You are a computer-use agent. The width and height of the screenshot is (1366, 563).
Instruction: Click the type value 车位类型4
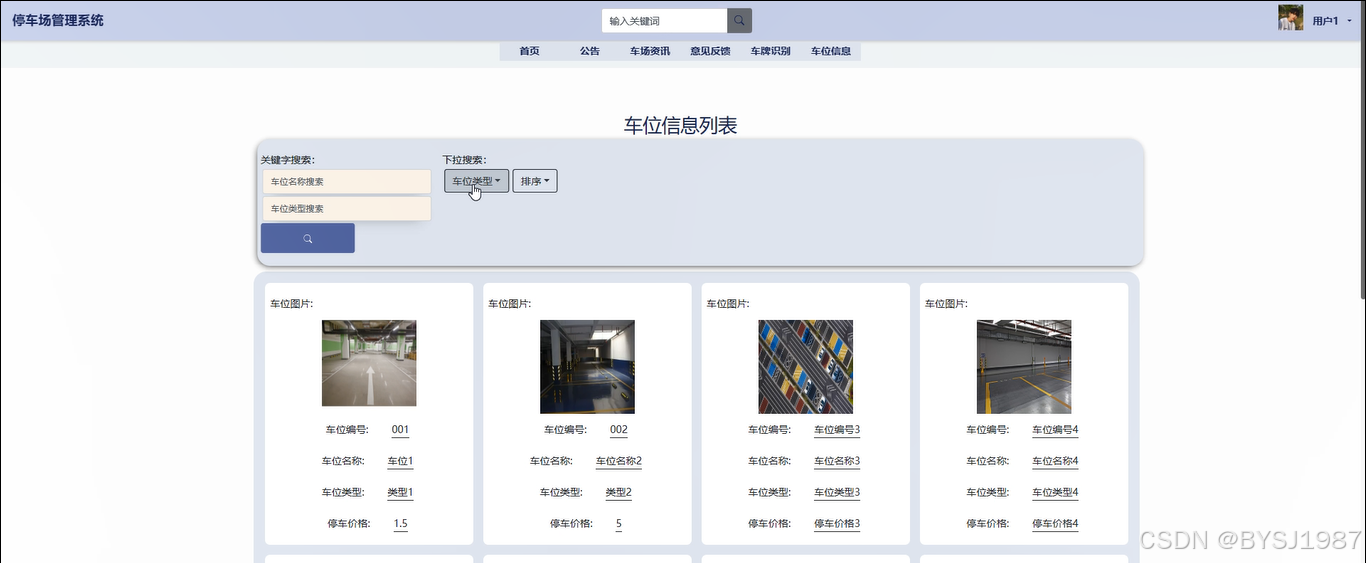coord(1055,492)
